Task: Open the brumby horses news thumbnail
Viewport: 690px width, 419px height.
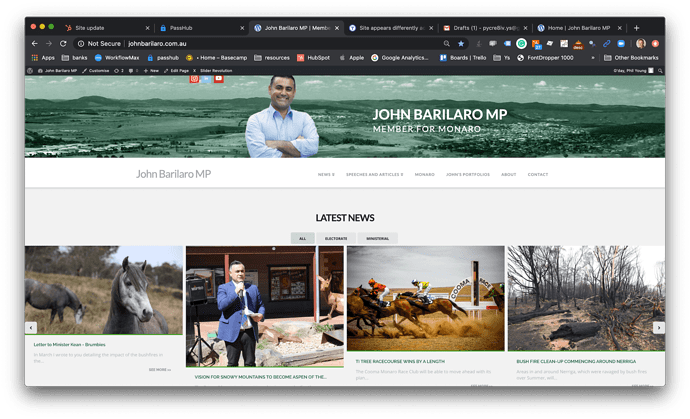Action: click(x=104, y=290)
